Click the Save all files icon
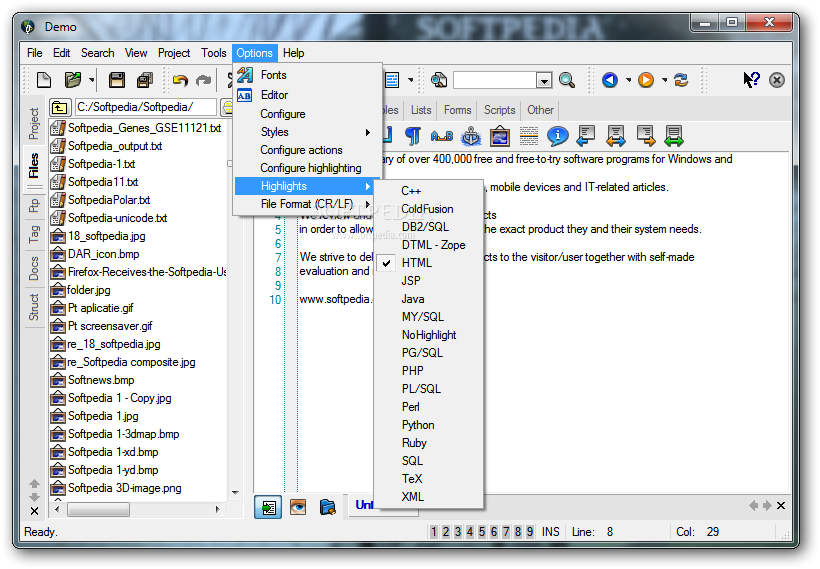This screenshot has height=569, width=820. [144, 80]
